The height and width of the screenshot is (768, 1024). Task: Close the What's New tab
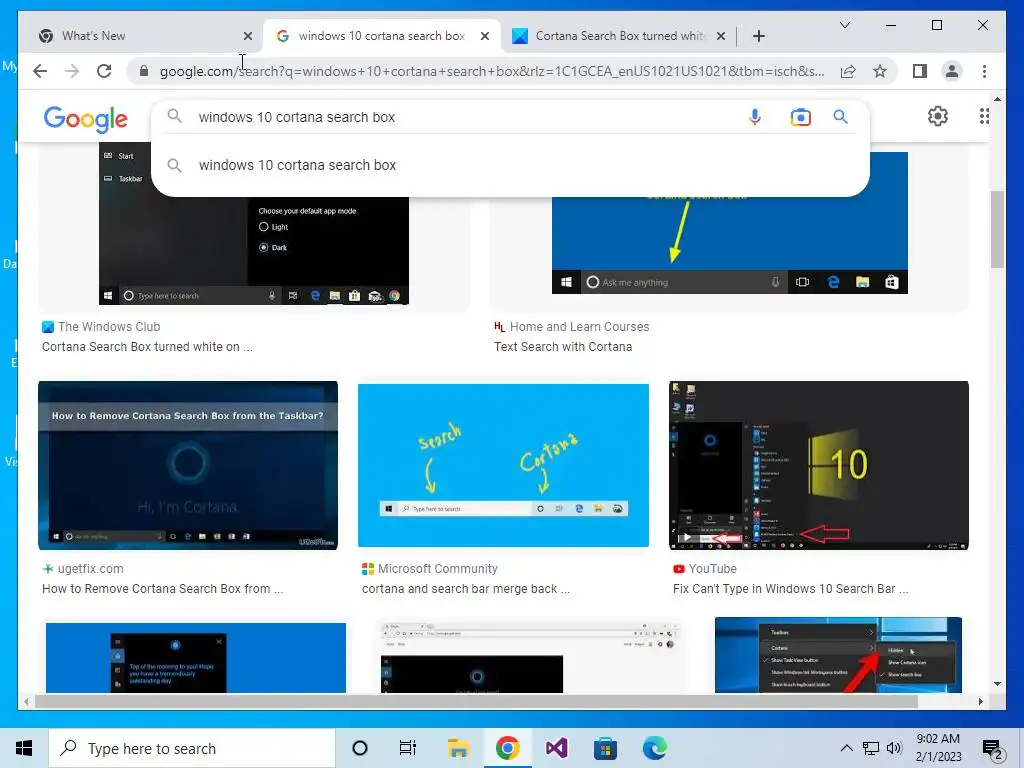(x=248, y=36)
